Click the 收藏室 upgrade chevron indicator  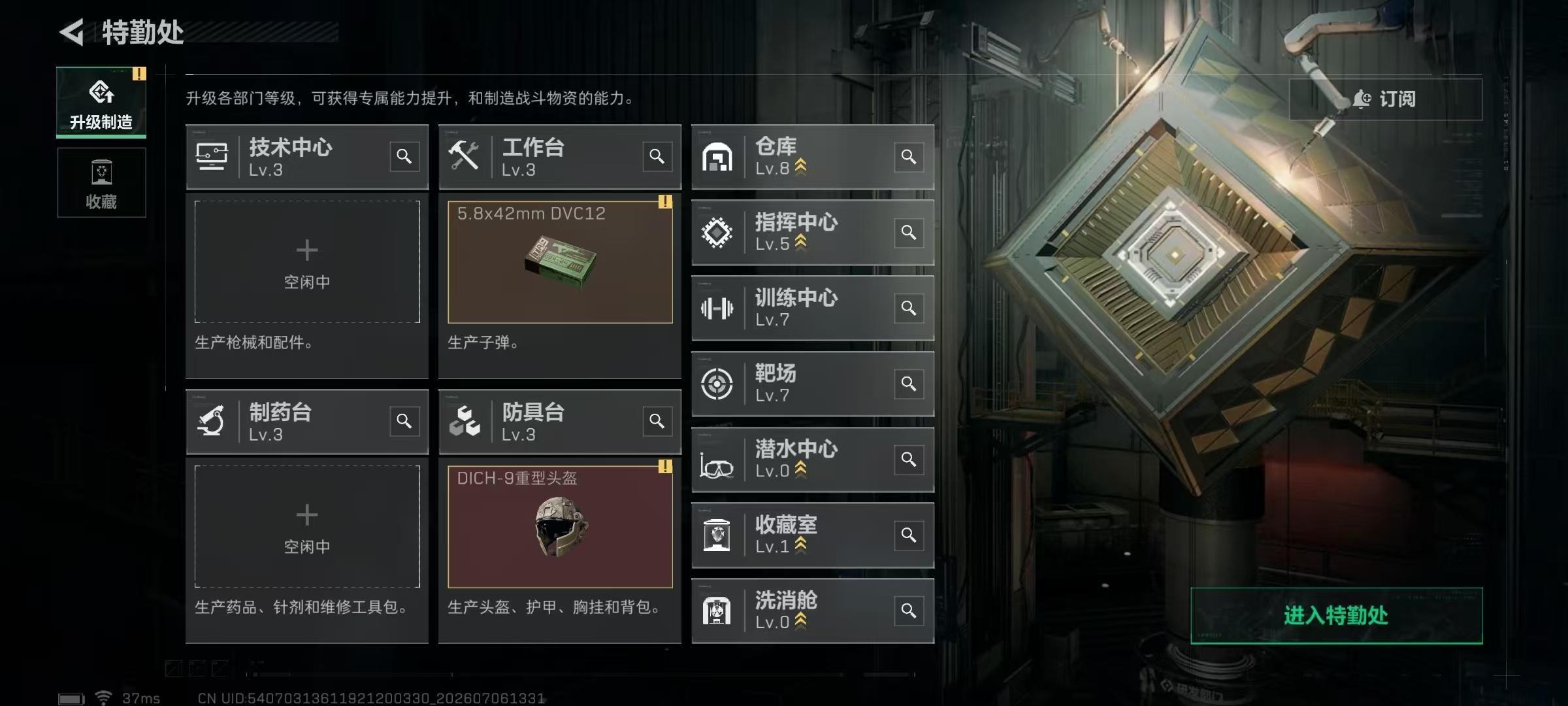tap(800, 545)
